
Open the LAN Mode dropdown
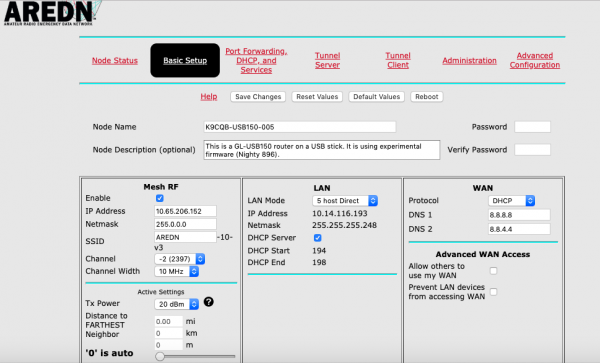[x=345, y=201]
